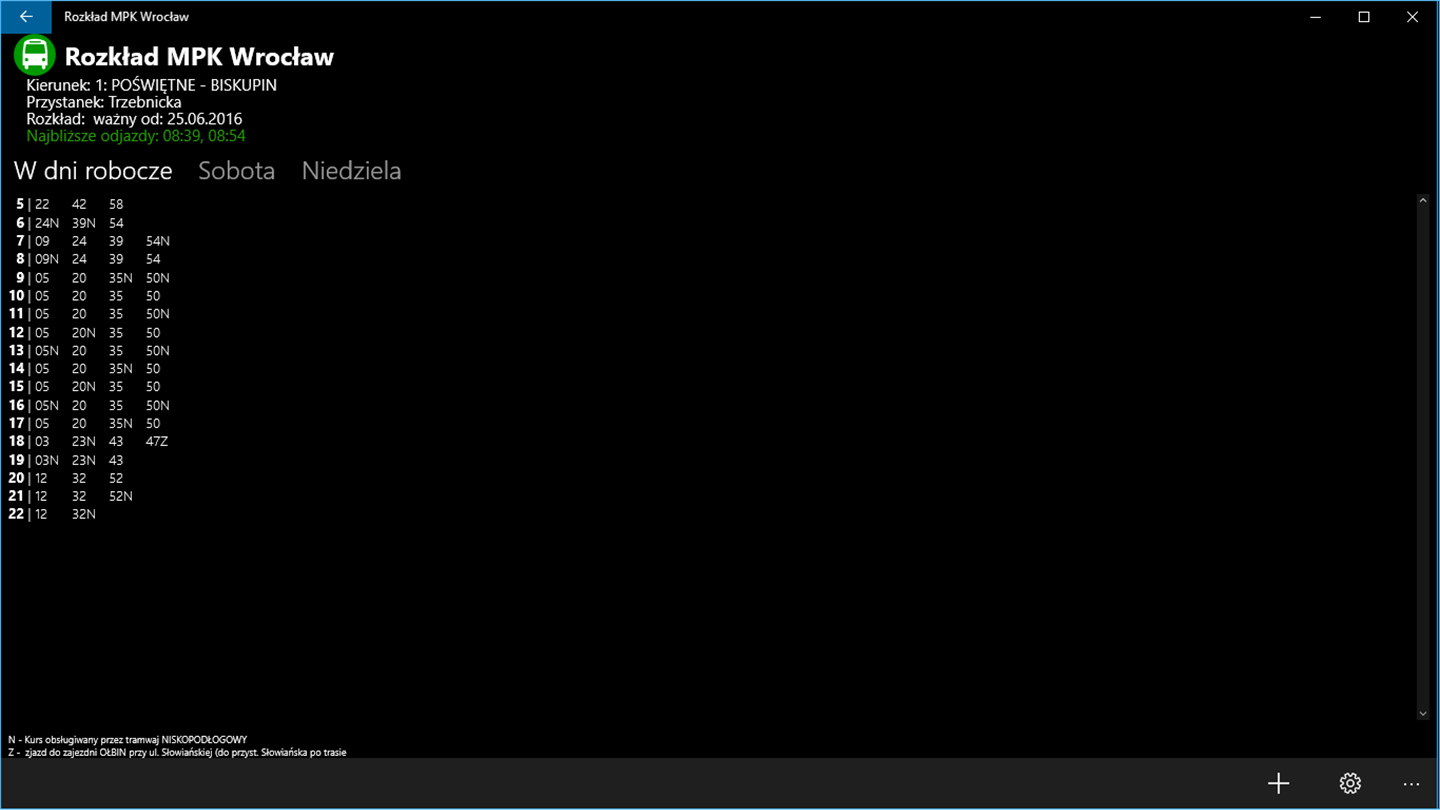Click the green bus app logo
The image size is (1440, 810).
coord(34,56)
